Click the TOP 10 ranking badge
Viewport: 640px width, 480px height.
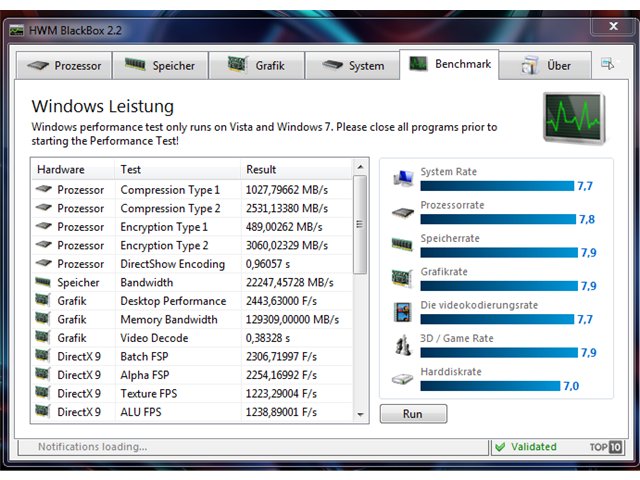(606, 447)
